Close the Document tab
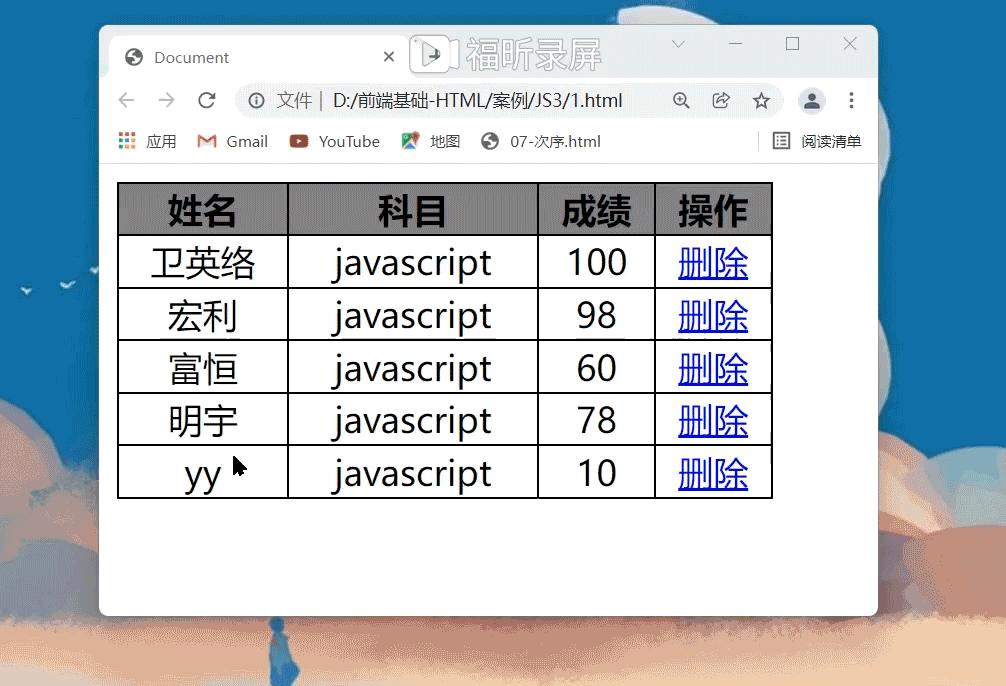Viewport: 1006px width, 686px height. (x=389, y=57)
